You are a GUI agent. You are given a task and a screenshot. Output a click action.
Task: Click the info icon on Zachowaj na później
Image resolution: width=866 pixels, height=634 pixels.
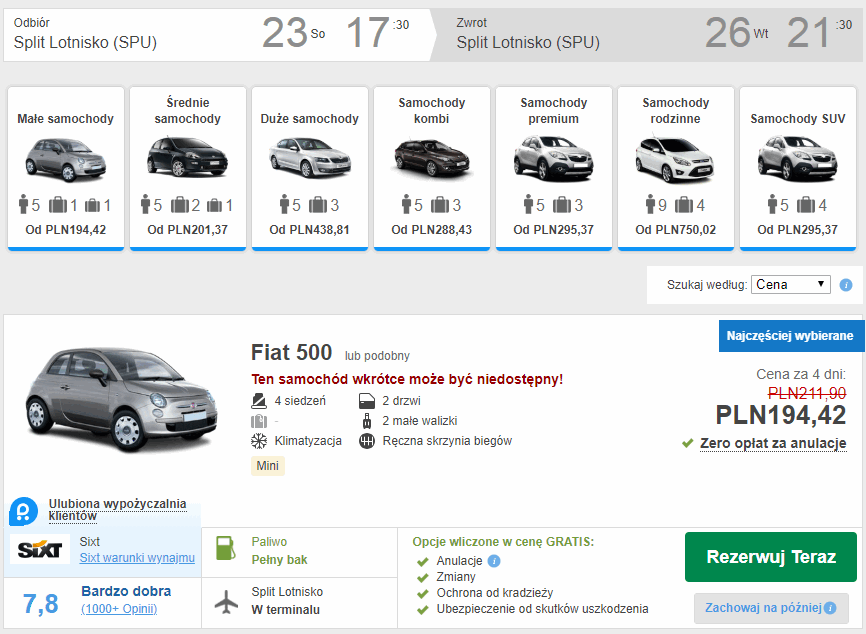(x=830, y=608)
